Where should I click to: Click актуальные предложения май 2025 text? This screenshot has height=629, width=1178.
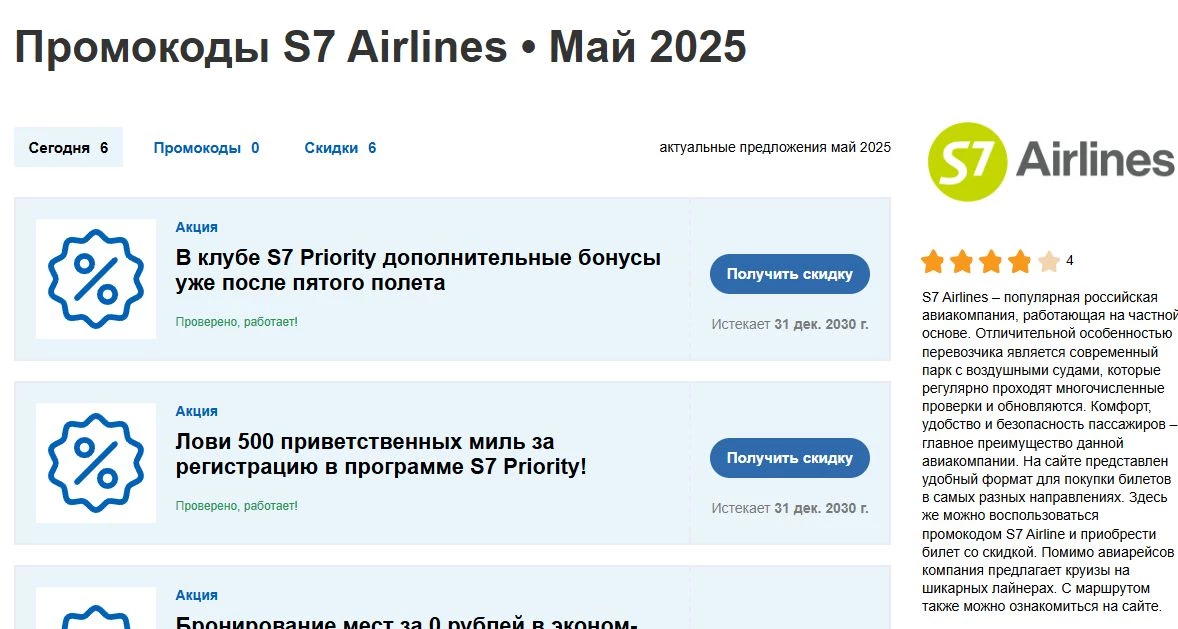[775, 147]
